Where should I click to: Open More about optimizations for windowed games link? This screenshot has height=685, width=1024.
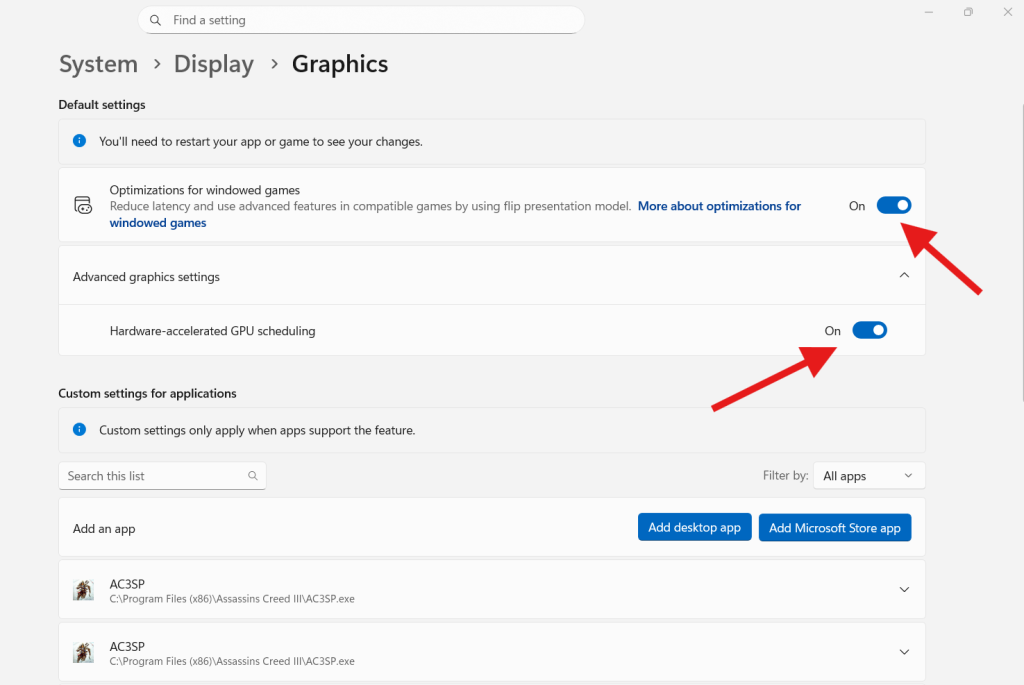point(719,206)
